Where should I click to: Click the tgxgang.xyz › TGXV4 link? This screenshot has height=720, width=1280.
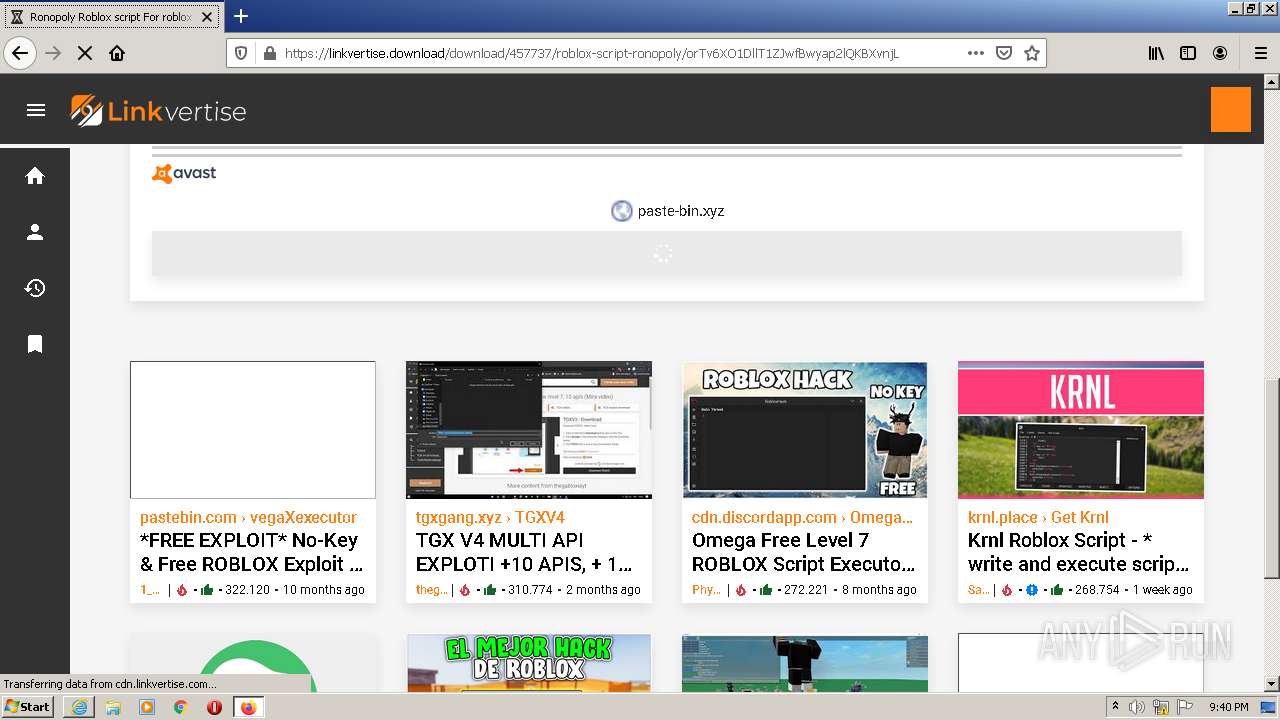point(490,517)
